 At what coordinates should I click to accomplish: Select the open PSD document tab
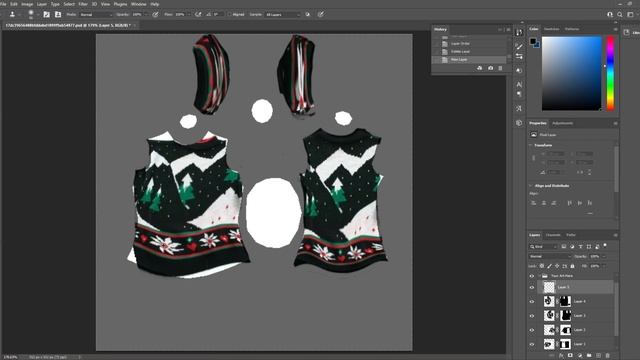(x=68, y=25)
